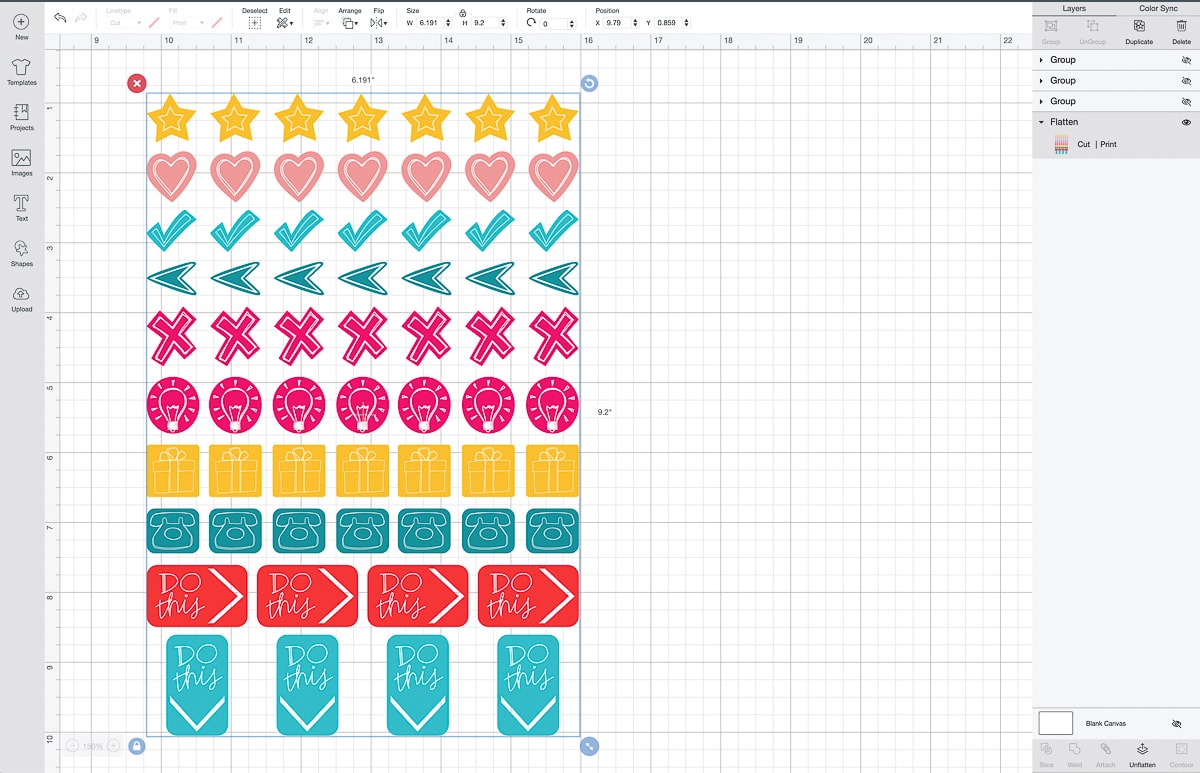Open the Linetype dropdown
This screenshot has width=1200, height=773.
[x=124, y=22]
